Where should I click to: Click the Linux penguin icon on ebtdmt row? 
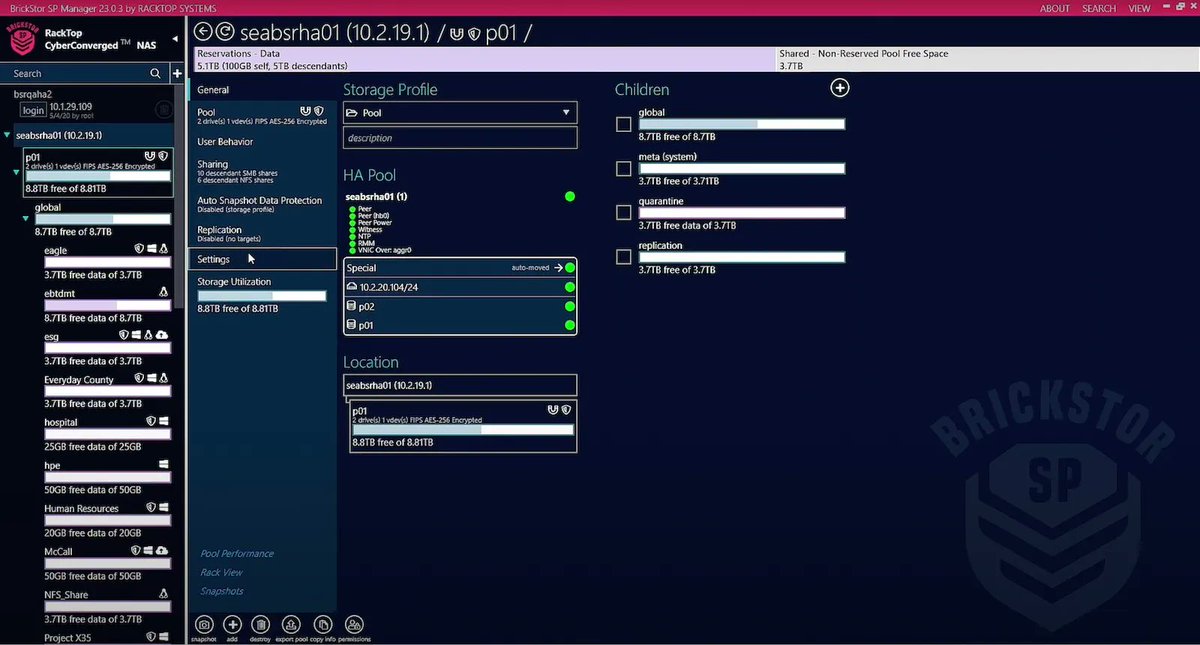pos(163,293)
